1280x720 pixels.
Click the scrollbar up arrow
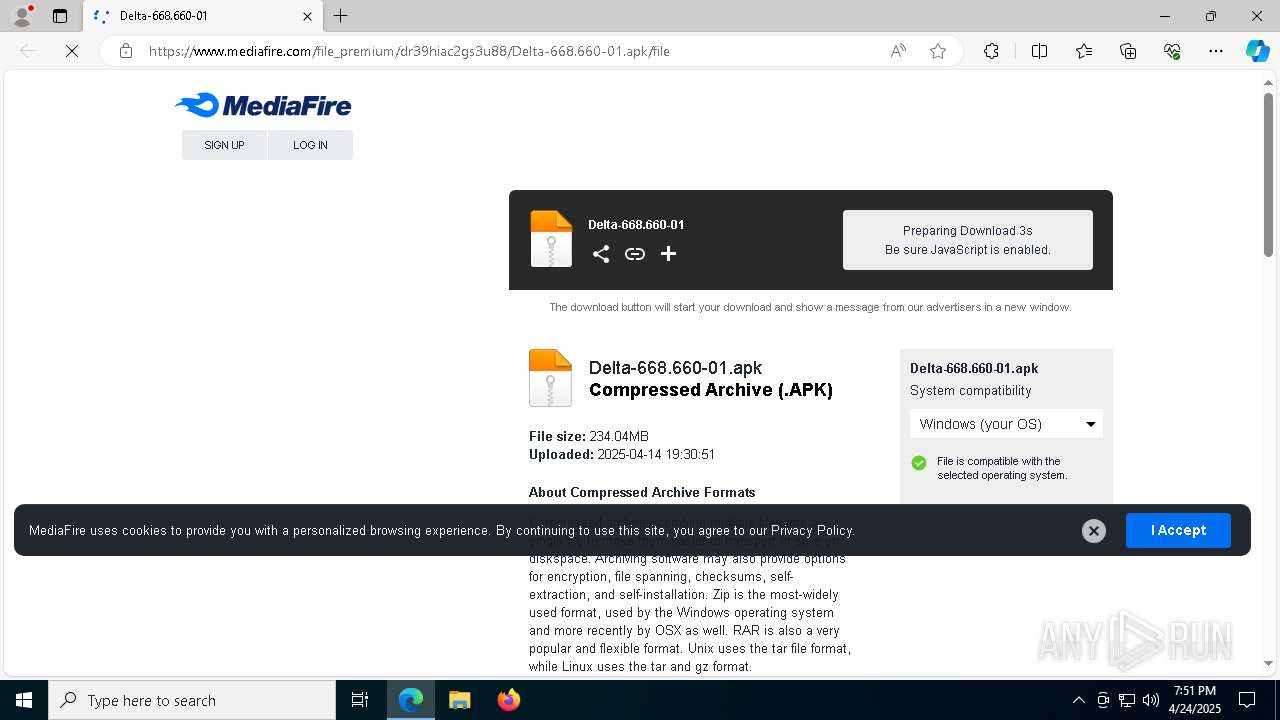(x=1268, y=83)
